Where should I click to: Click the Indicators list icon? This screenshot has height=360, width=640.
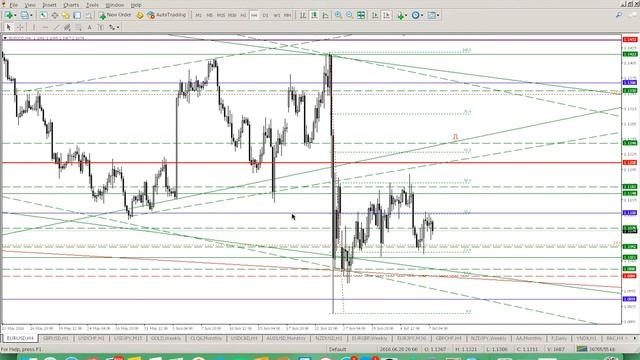[400, 16]
